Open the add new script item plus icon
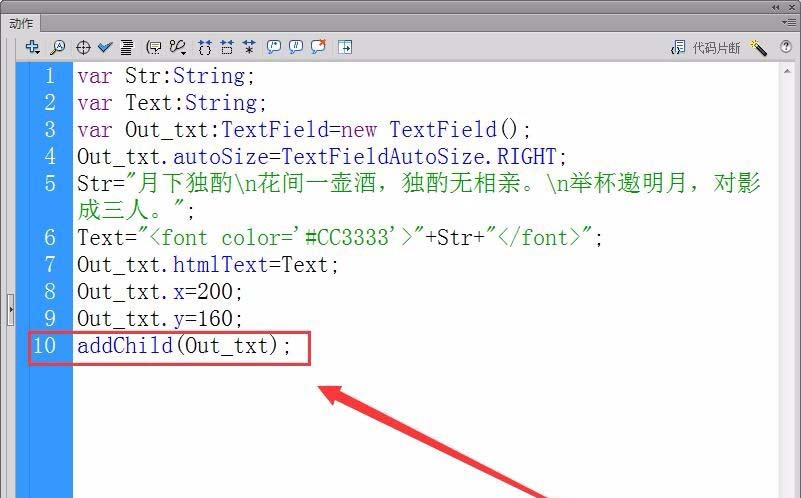The height and width of the screenshot is (498, 801). pos(33,48)
